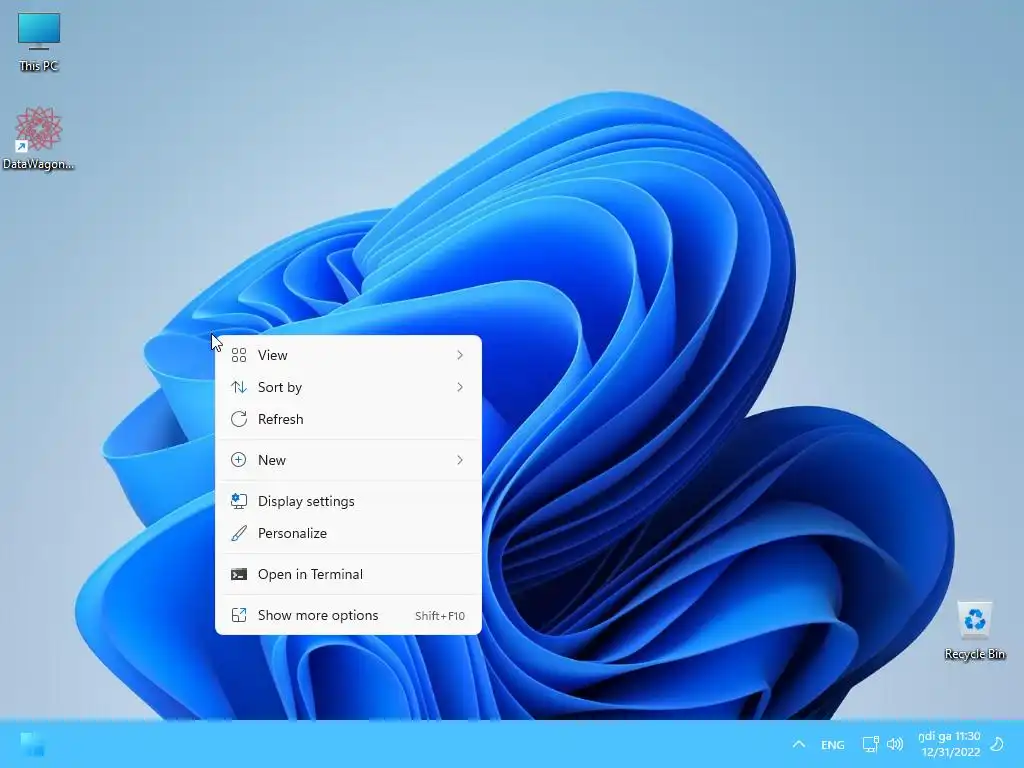Choose Display settings from menu
This screenshot has width=1024, height=768.
tap(348, 502)
